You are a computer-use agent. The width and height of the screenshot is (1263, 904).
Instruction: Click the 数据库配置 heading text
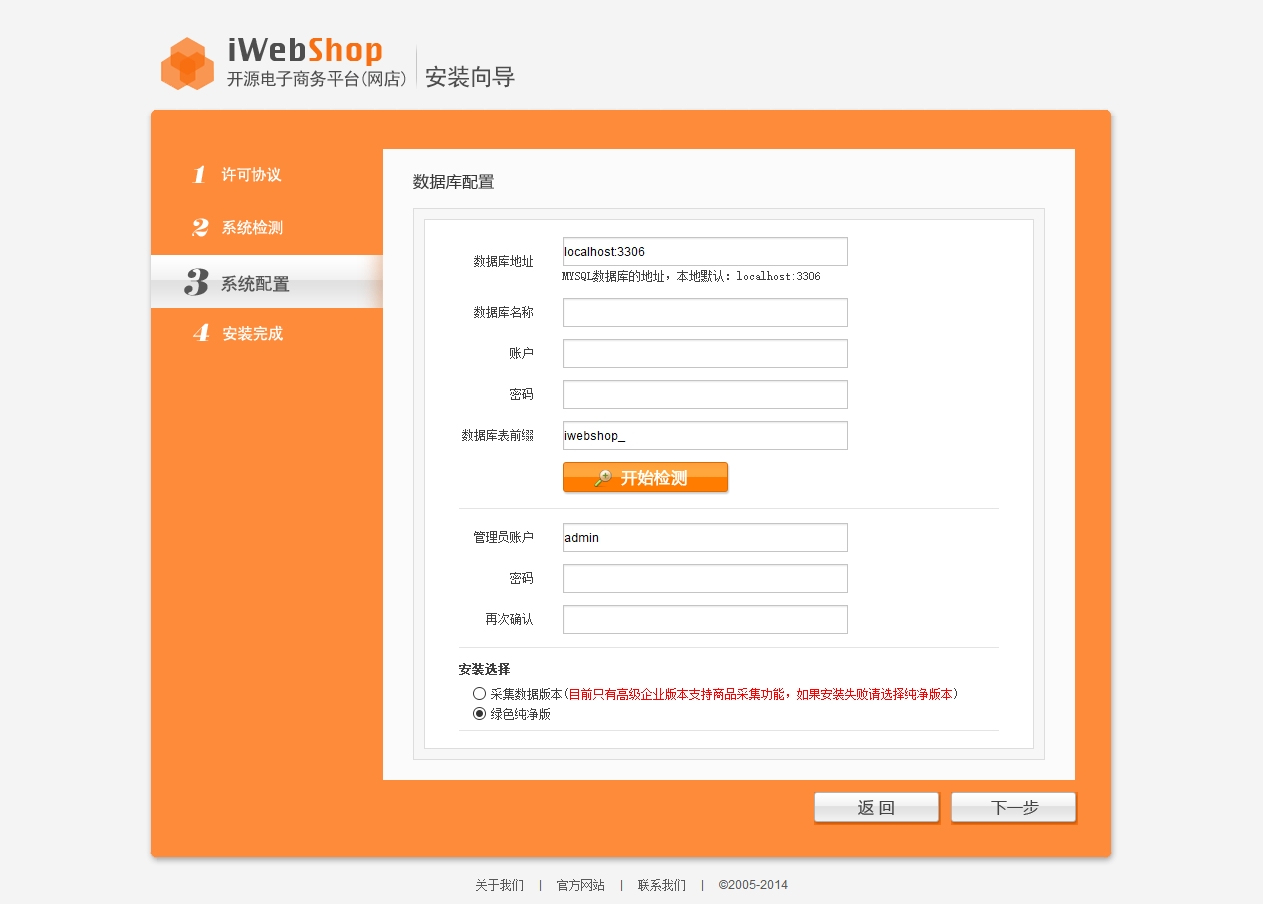453,182
